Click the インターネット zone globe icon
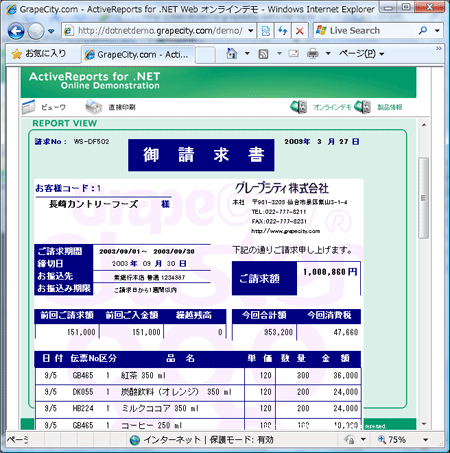Screen dimensions: 450x453 (x=135, y=440)
